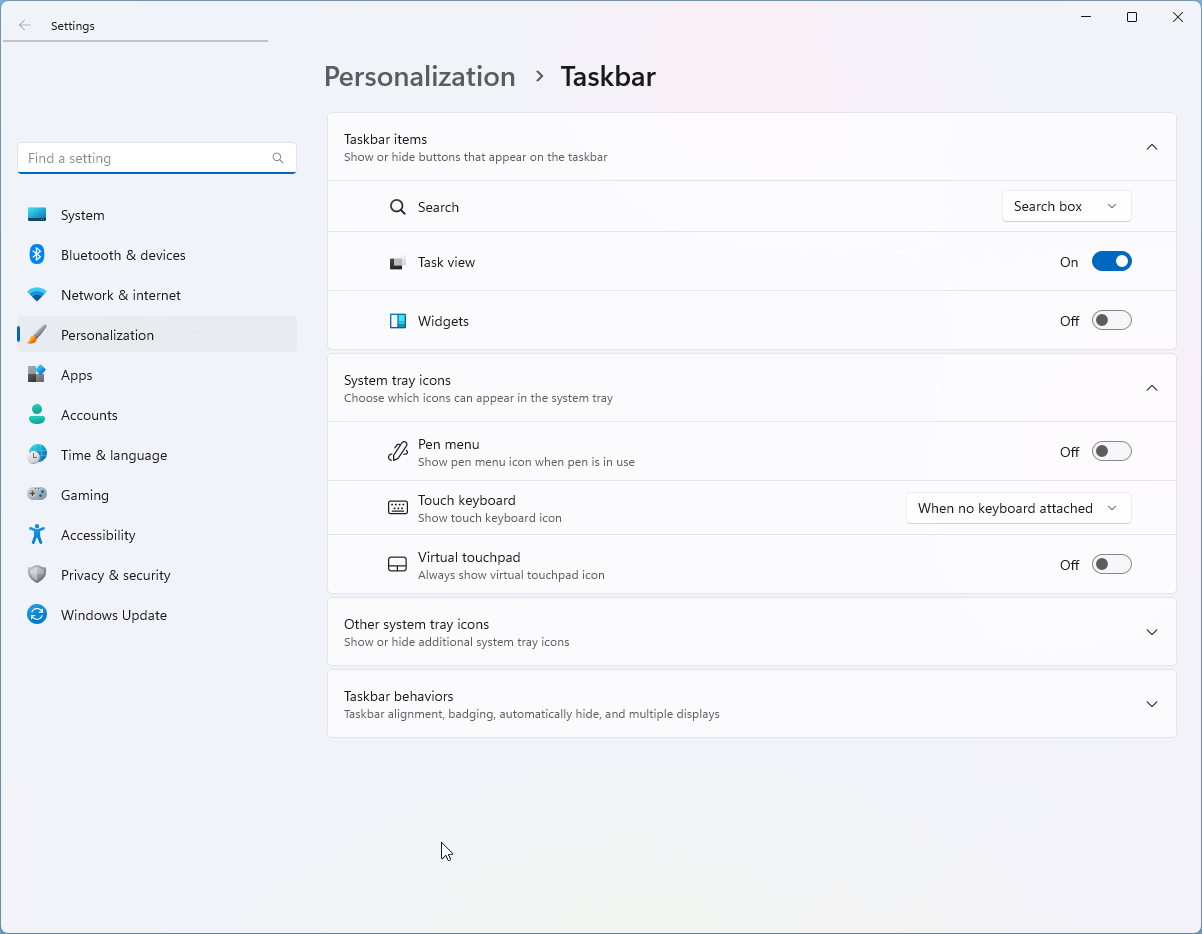Click the Find a setting search field
Screen dimensions: 1202x934
157,158
